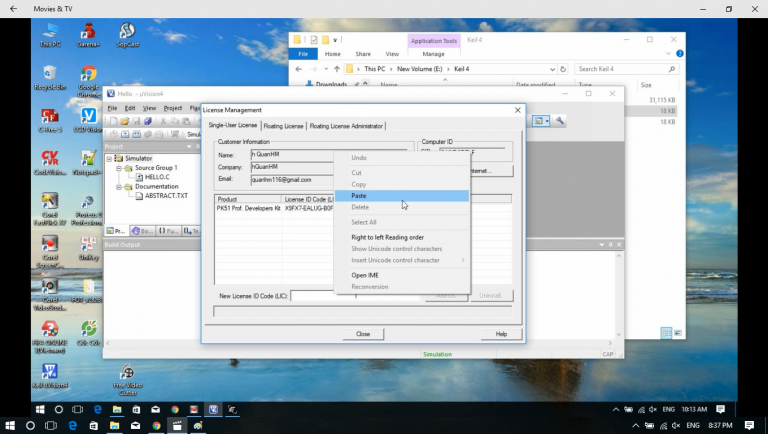Select HELLO.C file in project tree
The image size is (768, 434).
click(x=157, y=177)
